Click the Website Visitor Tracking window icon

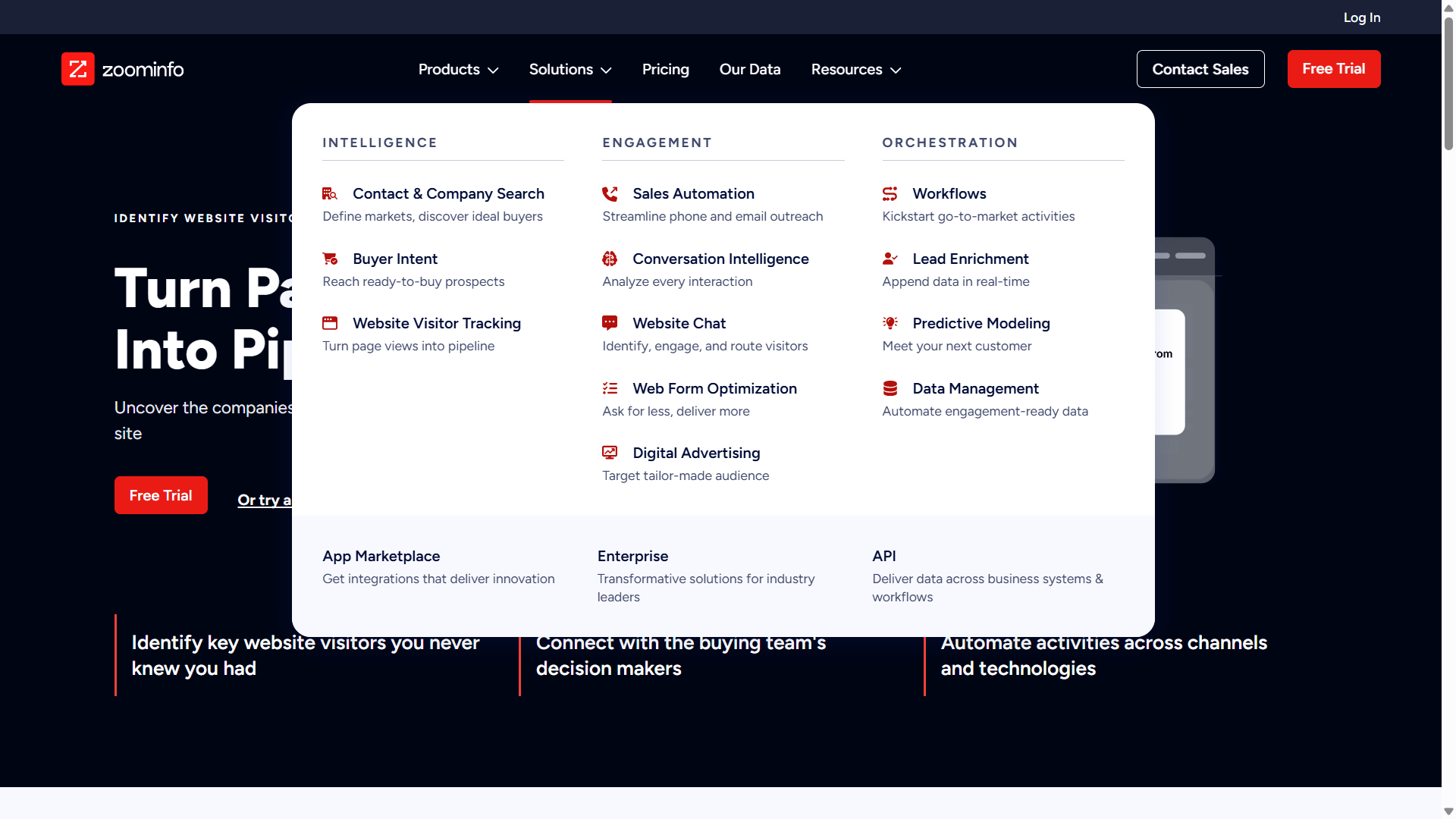tap(330, 323)
